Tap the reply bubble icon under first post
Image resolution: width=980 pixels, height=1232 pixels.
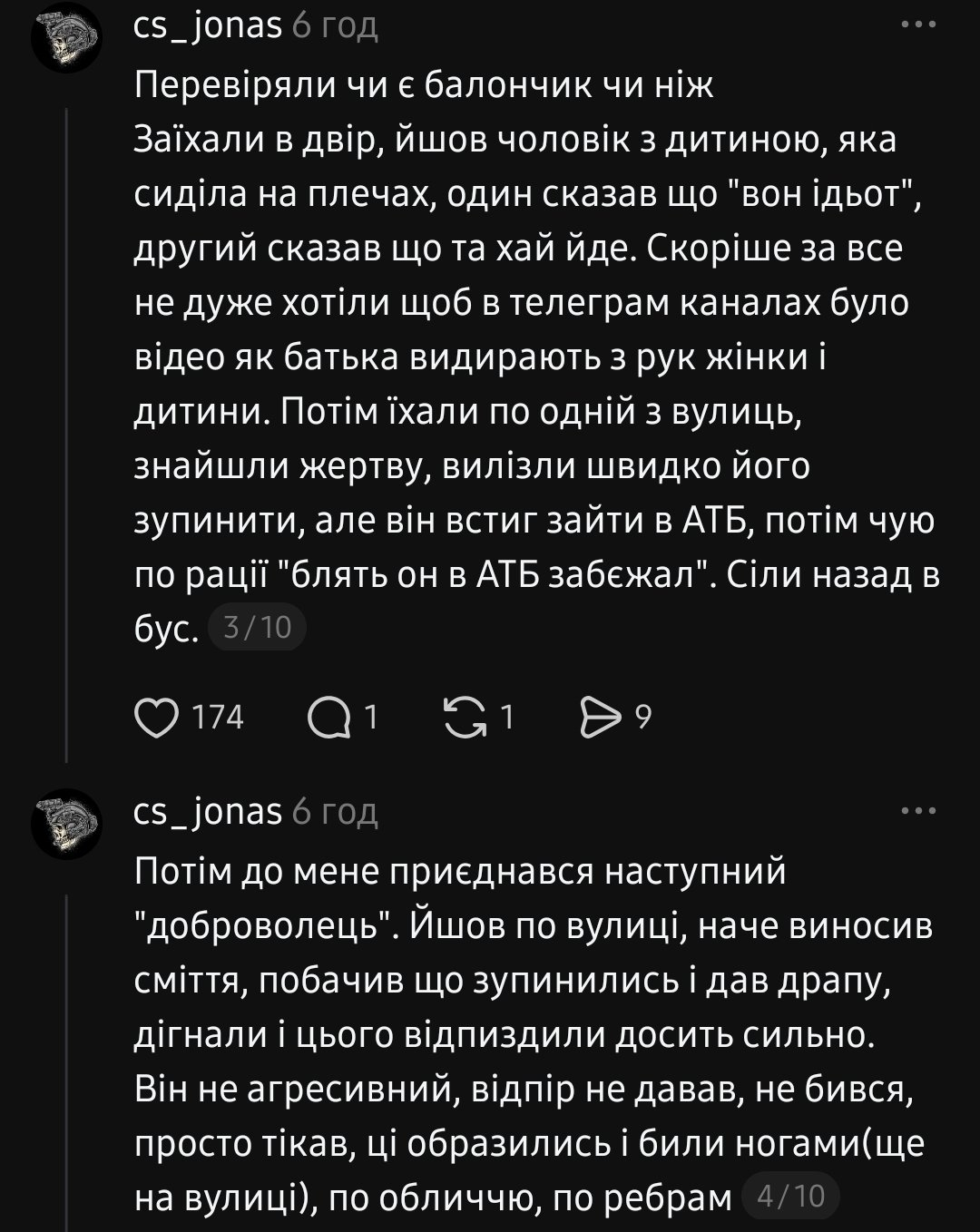[x=329, y=719]
